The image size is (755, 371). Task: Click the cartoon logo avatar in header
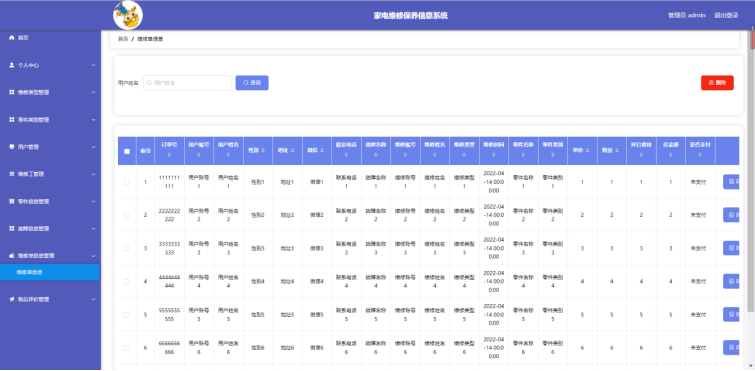coord(128,15)
